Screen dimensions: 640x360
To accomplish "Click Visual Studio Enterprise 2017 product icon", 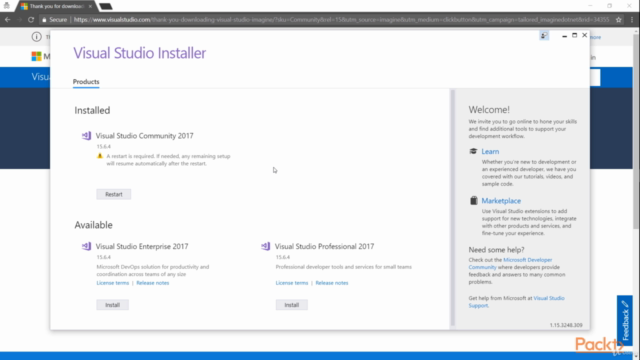I will [x=86, y=246].
